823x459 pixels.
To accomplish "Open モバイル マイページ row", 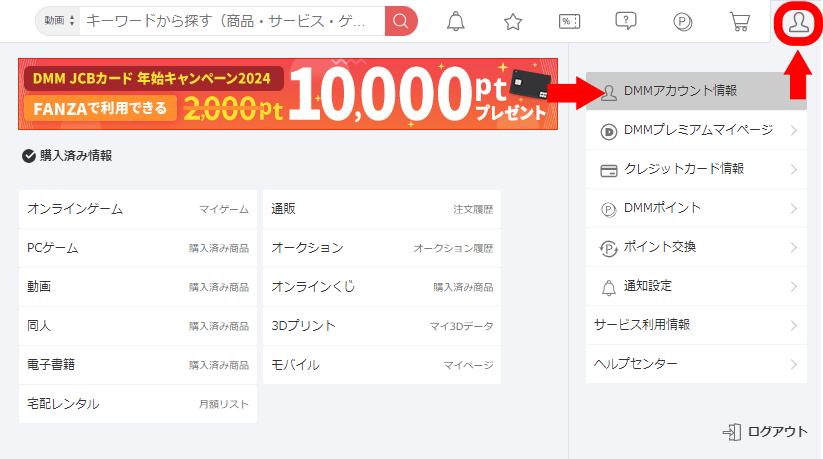I will click(382, 365).
